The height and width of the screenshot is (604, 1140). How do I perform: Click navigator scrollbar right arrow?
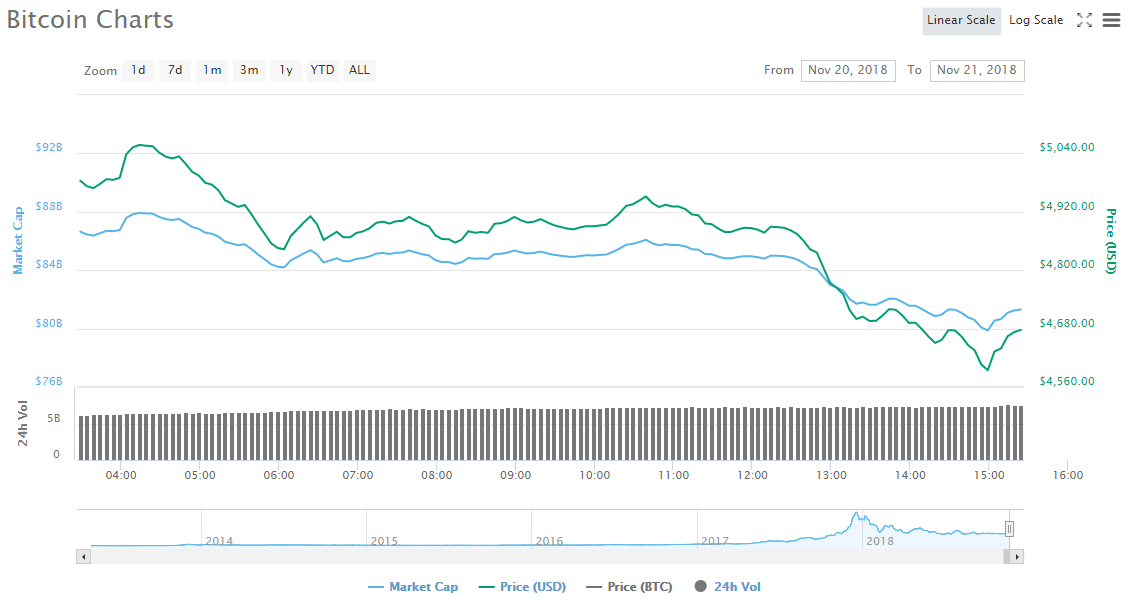[1017, 557]
